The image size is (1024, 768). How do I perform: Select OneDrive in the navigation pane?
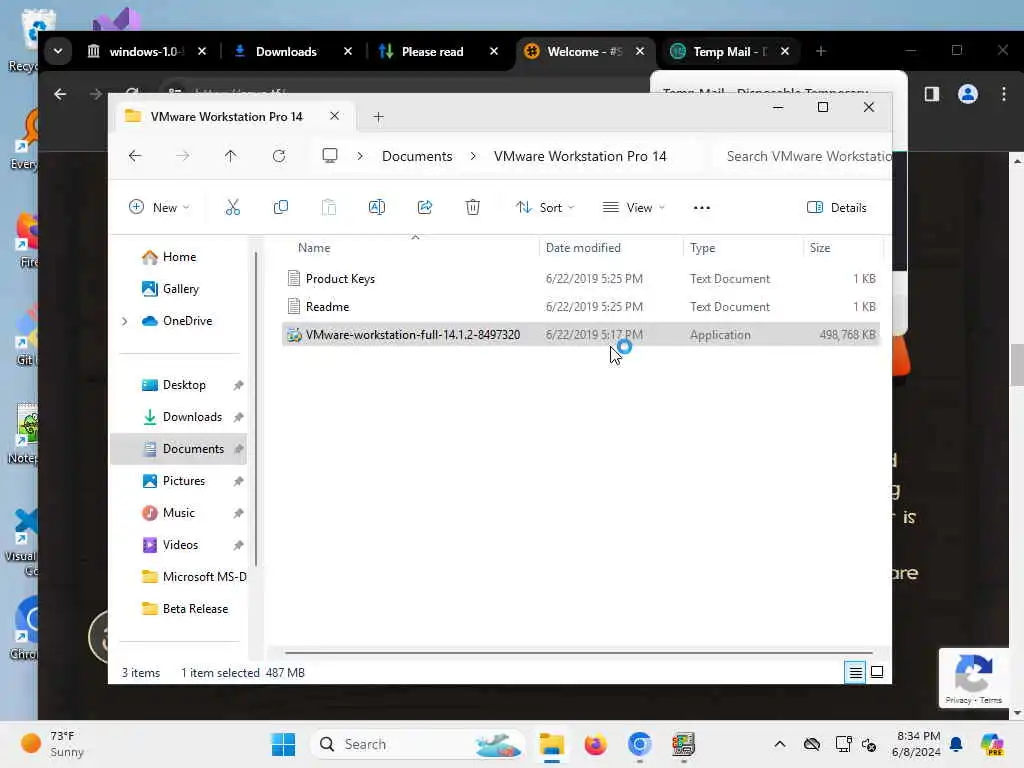coord(177,321)
